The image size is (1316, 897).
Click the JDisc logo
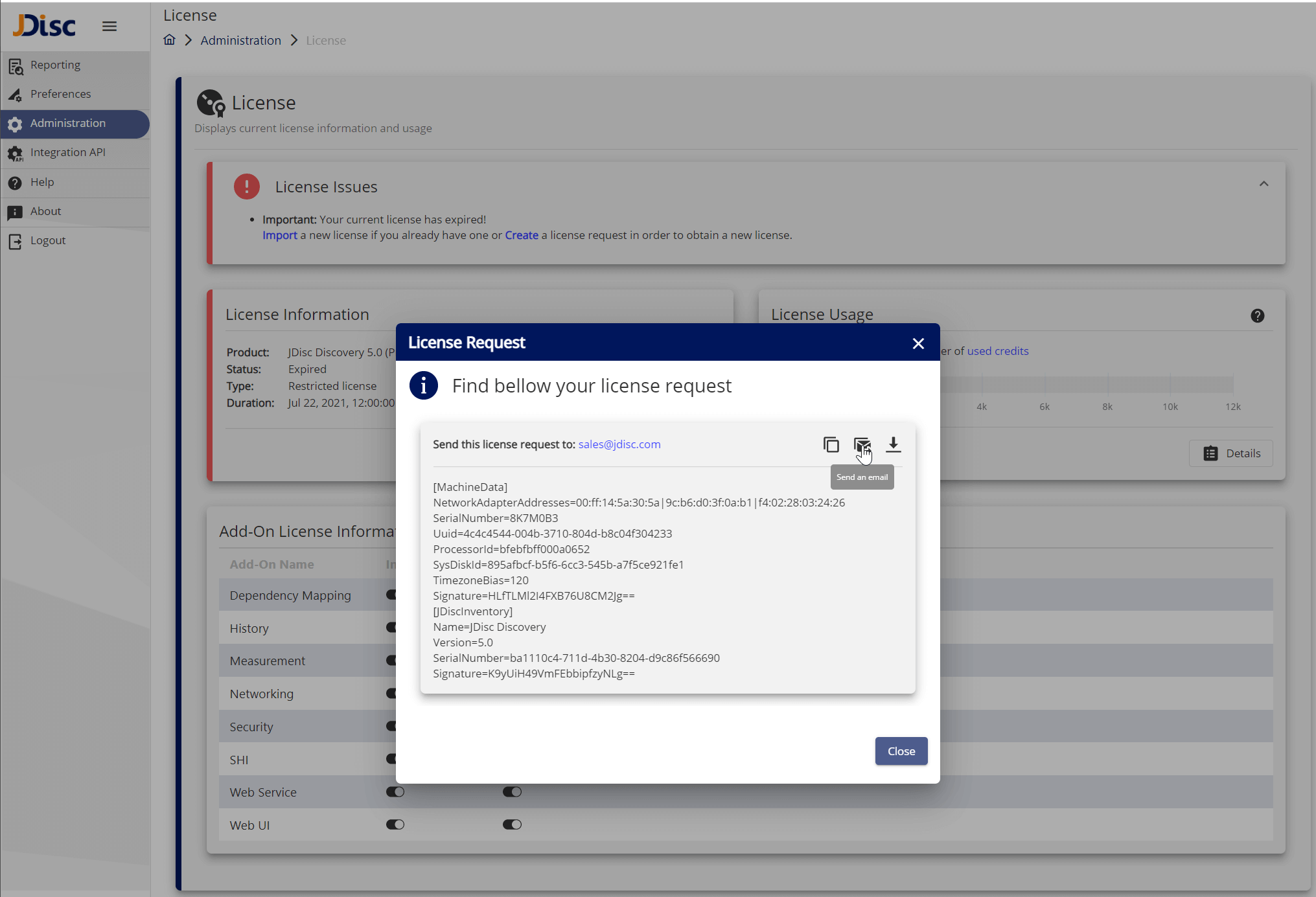click(44, 26)
